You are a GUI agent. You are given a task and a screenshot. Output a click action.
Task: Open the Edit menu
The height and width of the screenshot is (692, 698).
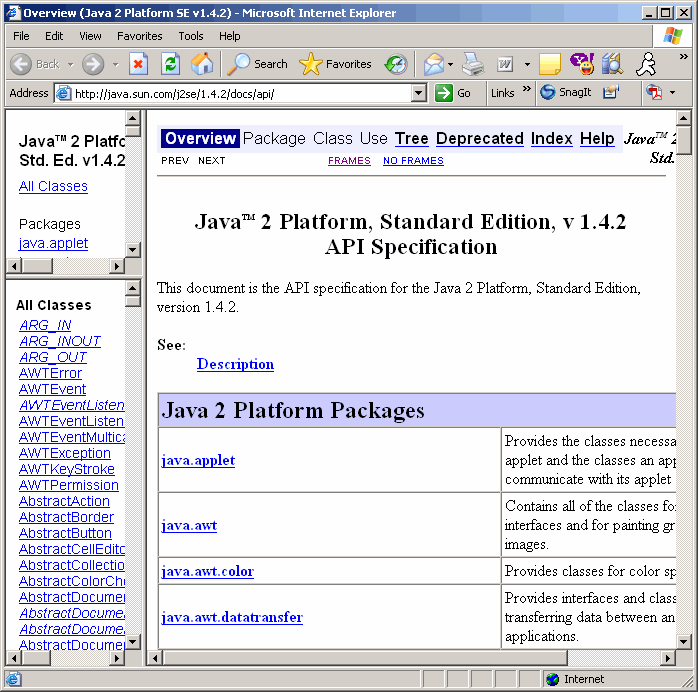coord(54,36)
